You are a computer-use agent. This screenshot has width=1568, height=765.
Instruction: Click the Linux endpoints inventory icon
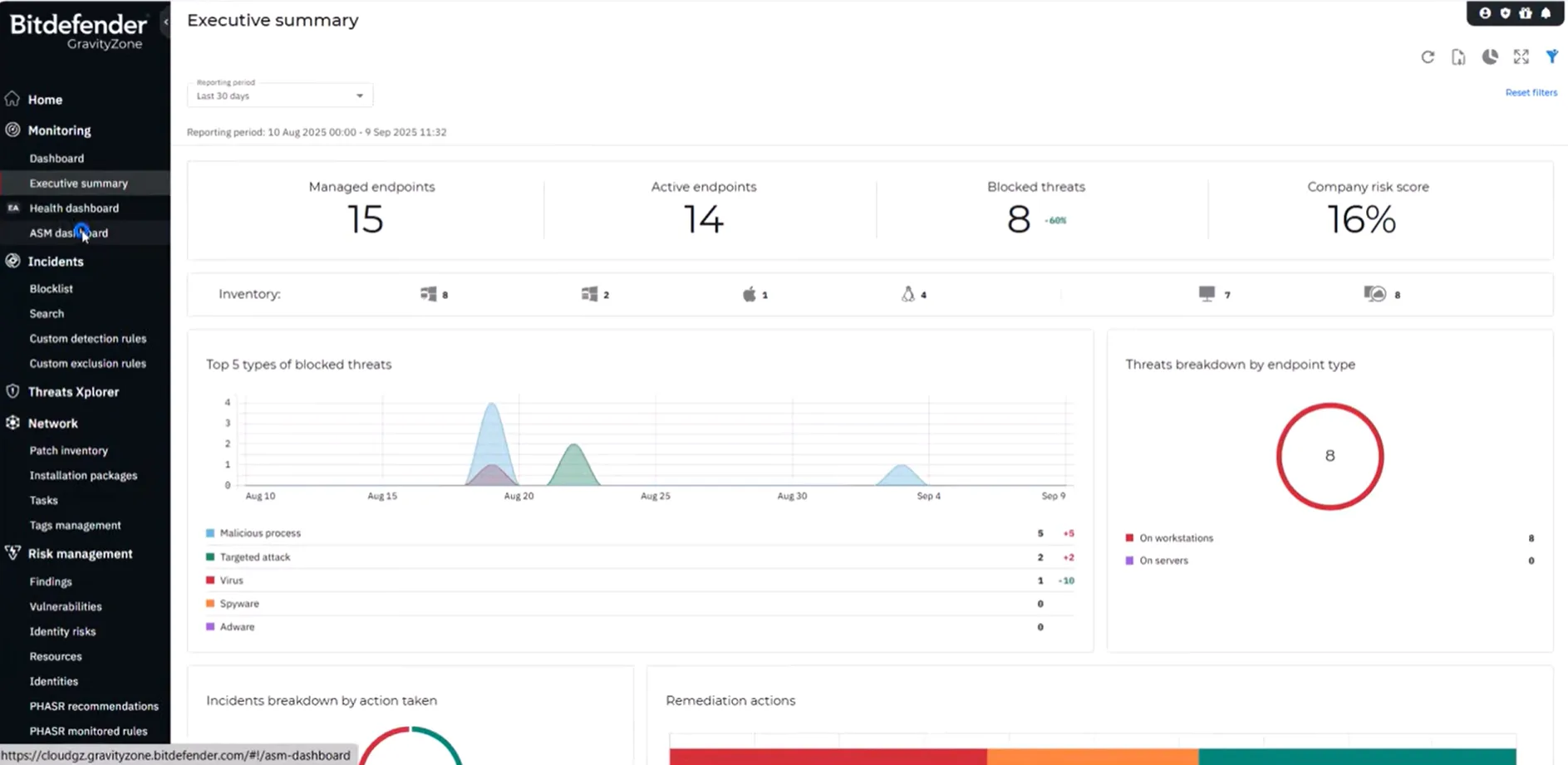click(x=907, y=294)
